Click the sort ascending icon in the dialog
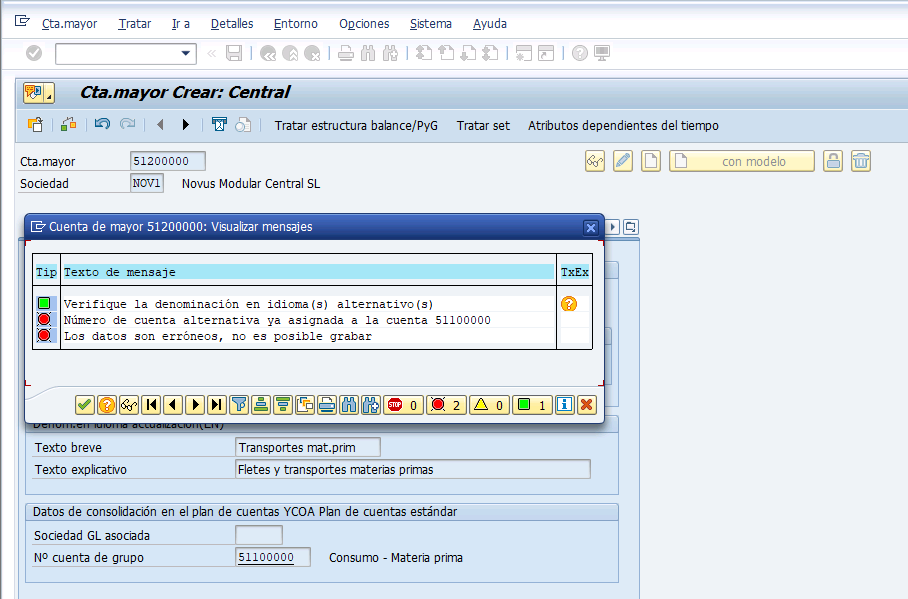The image size is (908, 599). 261,405
